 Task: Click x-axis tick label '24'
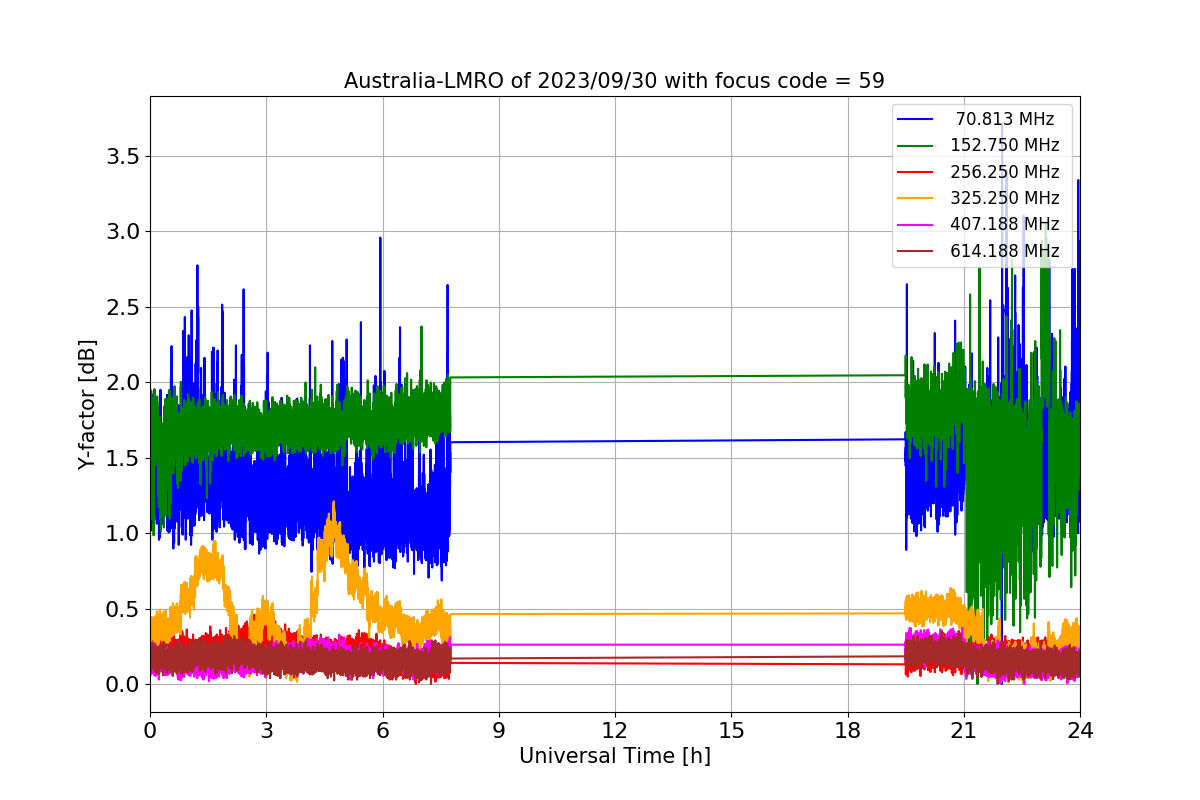coord(1080,730)
